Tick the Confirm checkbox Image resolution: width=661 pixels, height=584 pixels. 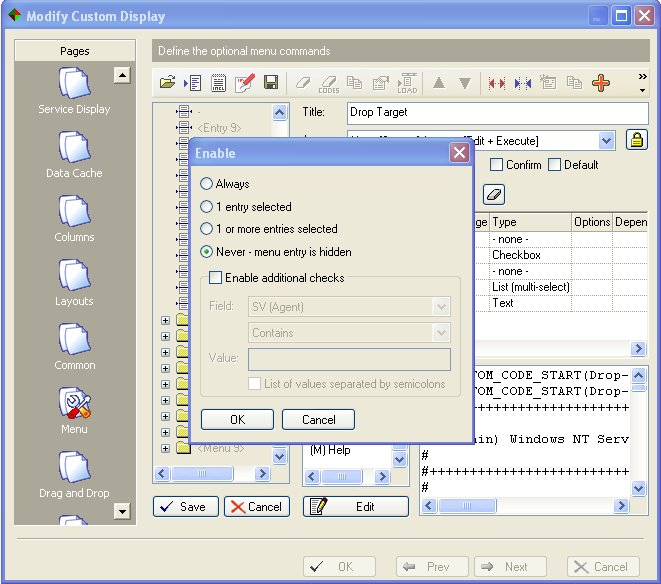click(x=496, y=165)
